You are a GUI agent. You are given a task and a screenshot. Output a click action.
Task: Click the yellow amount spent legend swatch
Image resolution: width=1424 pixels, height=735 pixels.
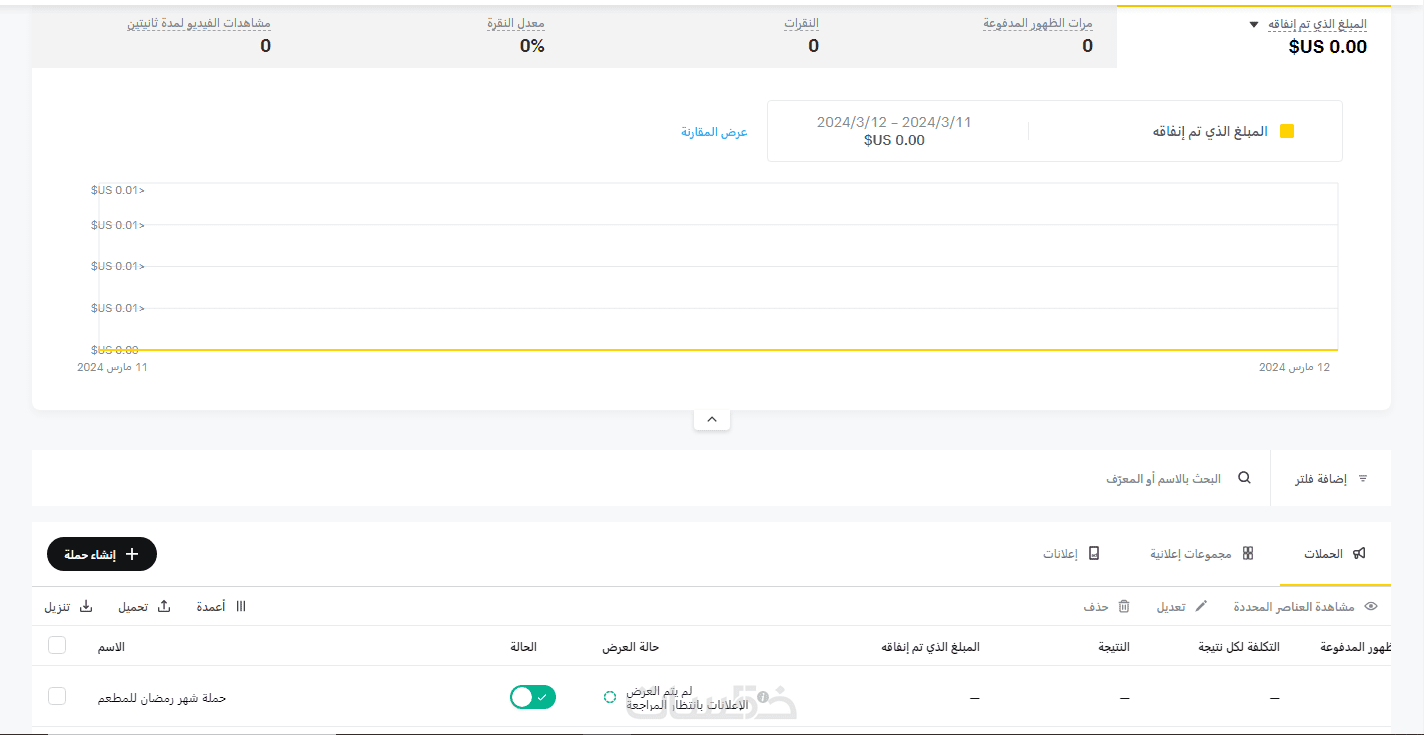1287,131
